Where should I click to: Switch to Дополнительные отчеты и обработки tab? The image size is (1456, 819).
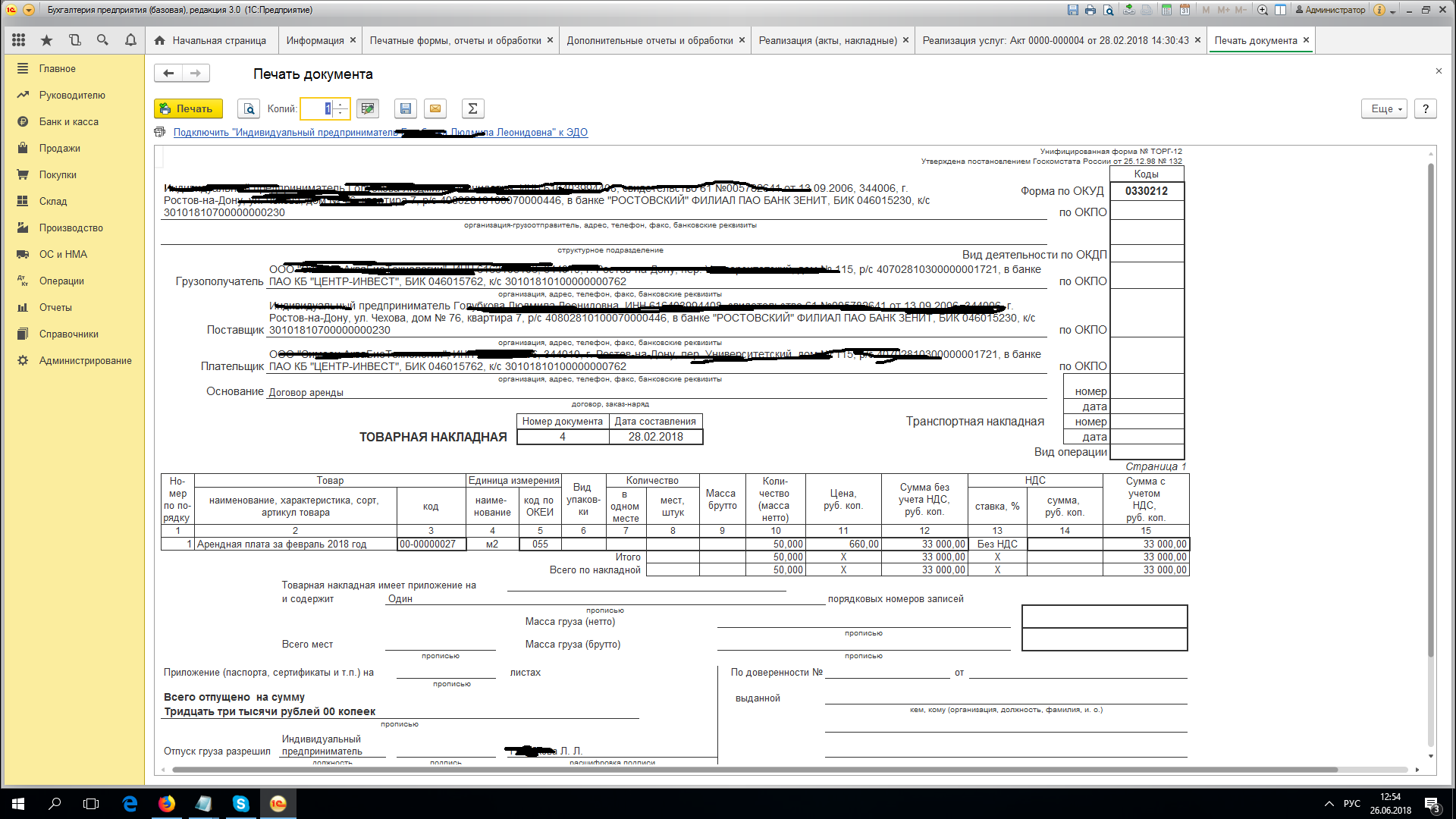(650, 40)
